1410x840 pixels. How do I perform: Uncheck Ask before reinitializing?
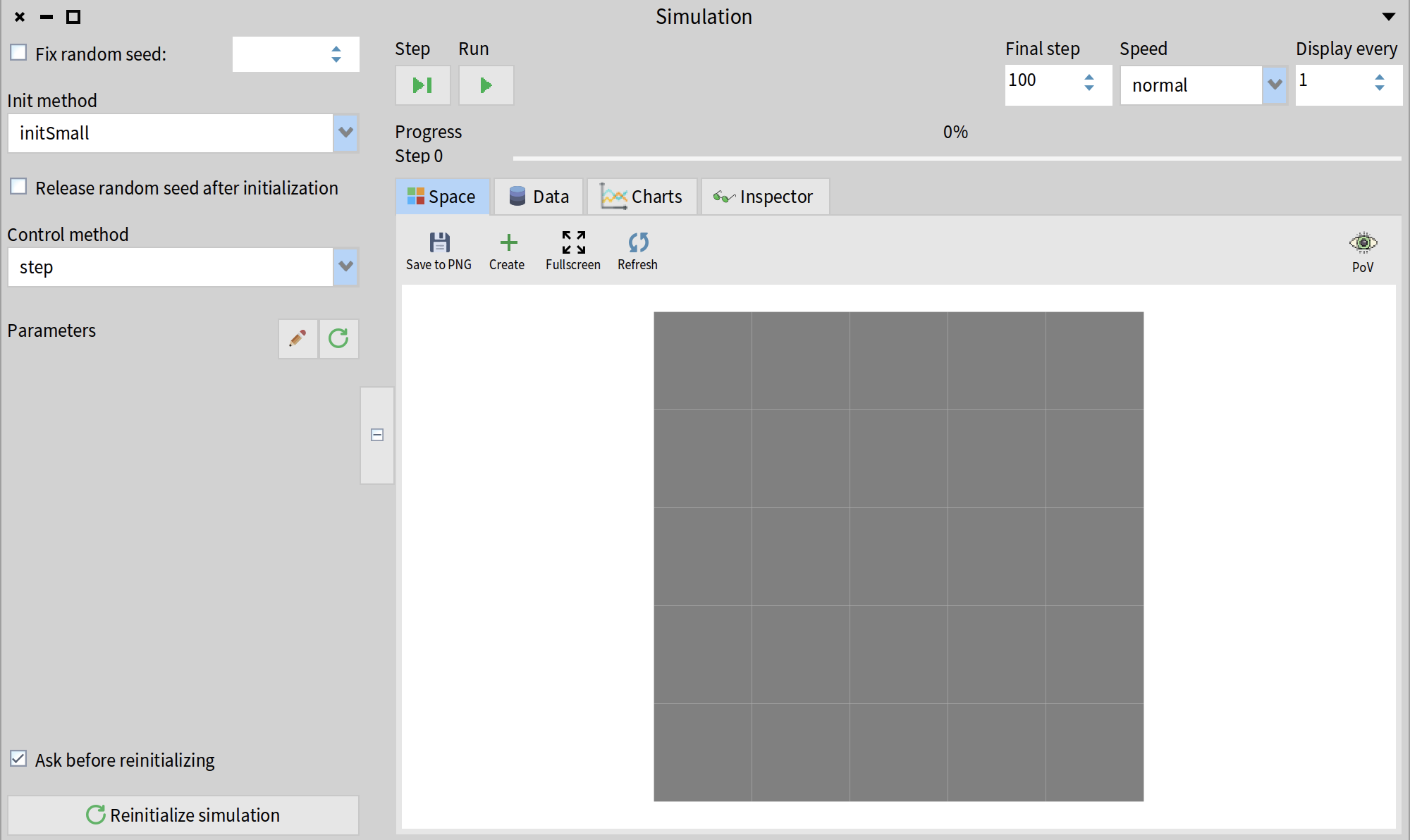tap(19, 759)
